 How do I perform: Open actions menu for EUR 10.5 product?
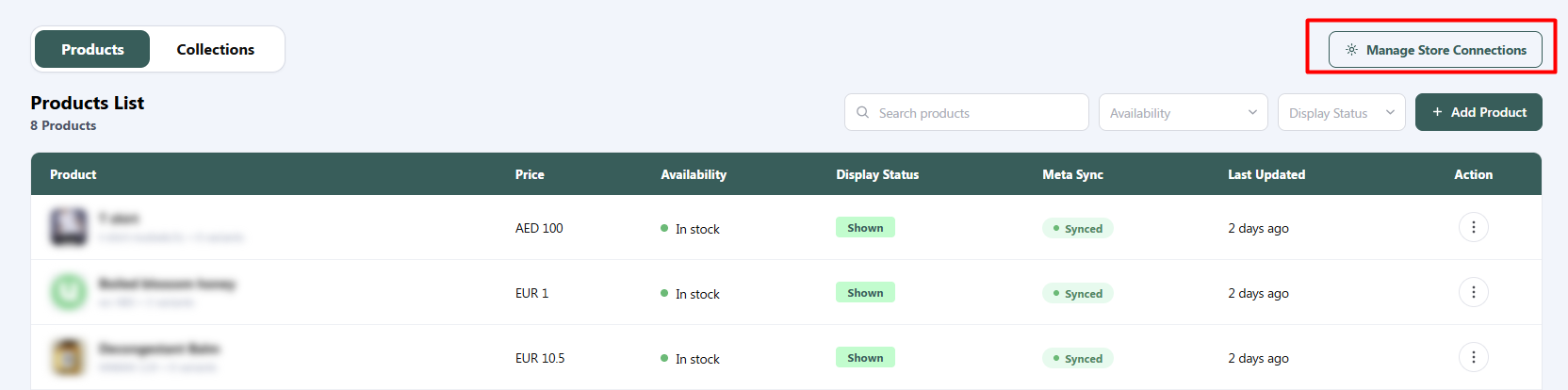(x=1473, y=357)
